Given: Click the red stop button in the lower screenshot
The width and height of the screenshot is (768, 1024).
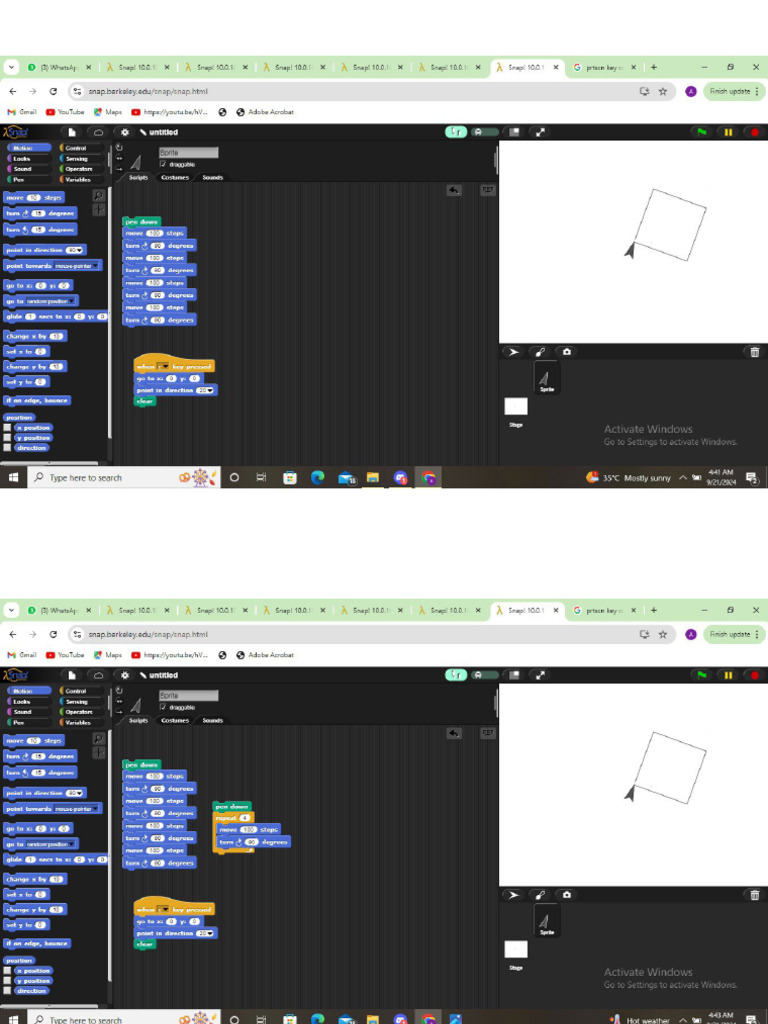Looking at the screenshot, I should click(x=754, y=675).
